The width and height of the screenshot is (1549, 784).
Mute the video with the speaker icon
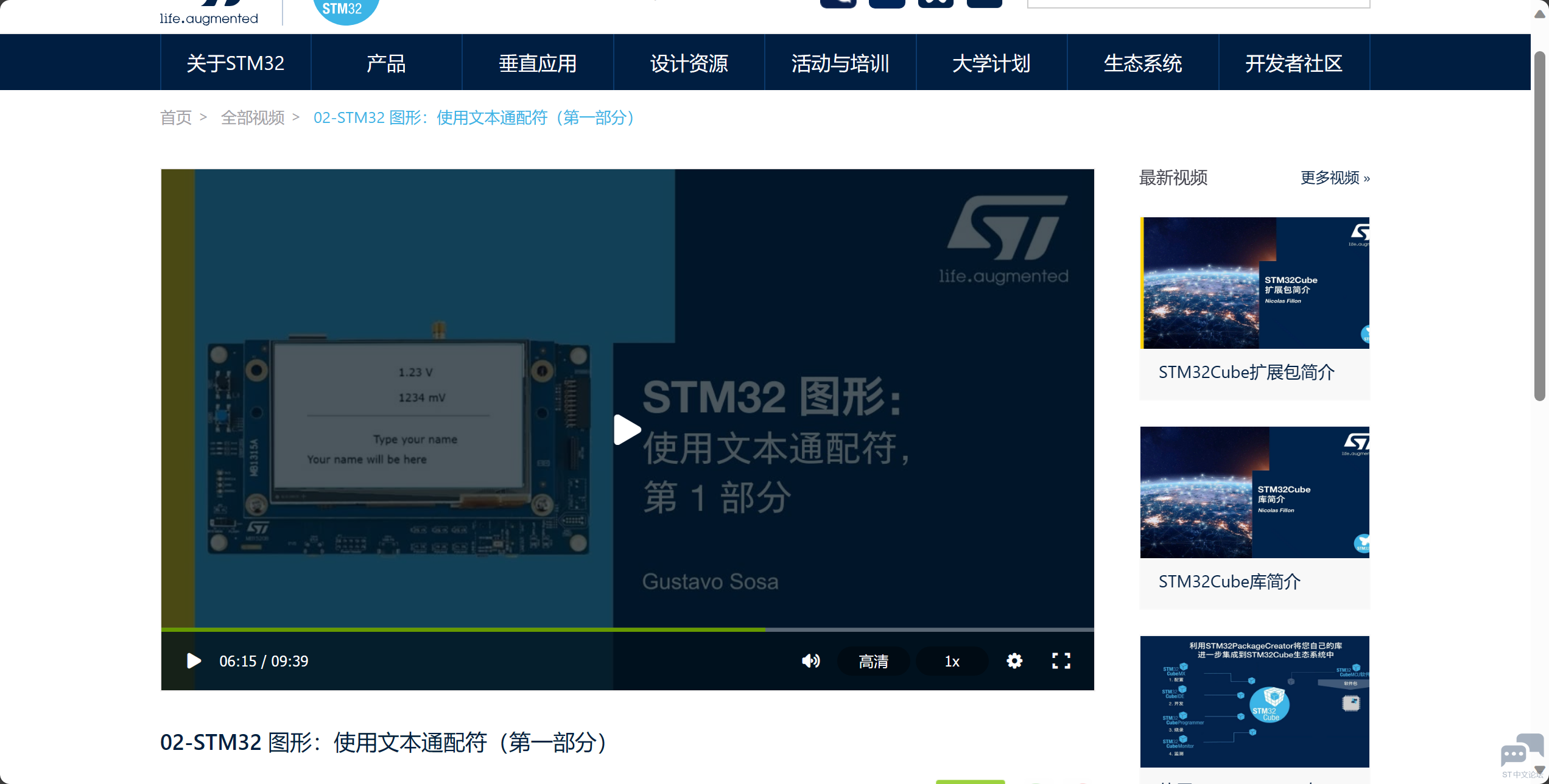810,661
